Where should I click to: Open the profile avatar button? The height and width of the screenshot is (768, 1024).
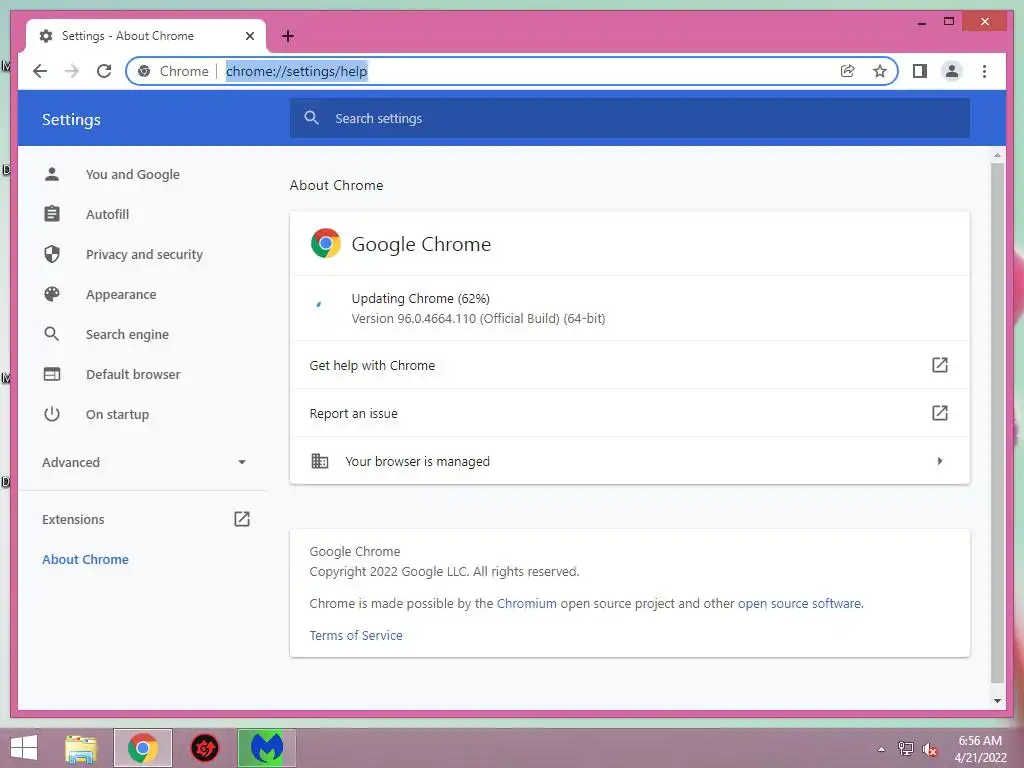click(x=952, y=71)
